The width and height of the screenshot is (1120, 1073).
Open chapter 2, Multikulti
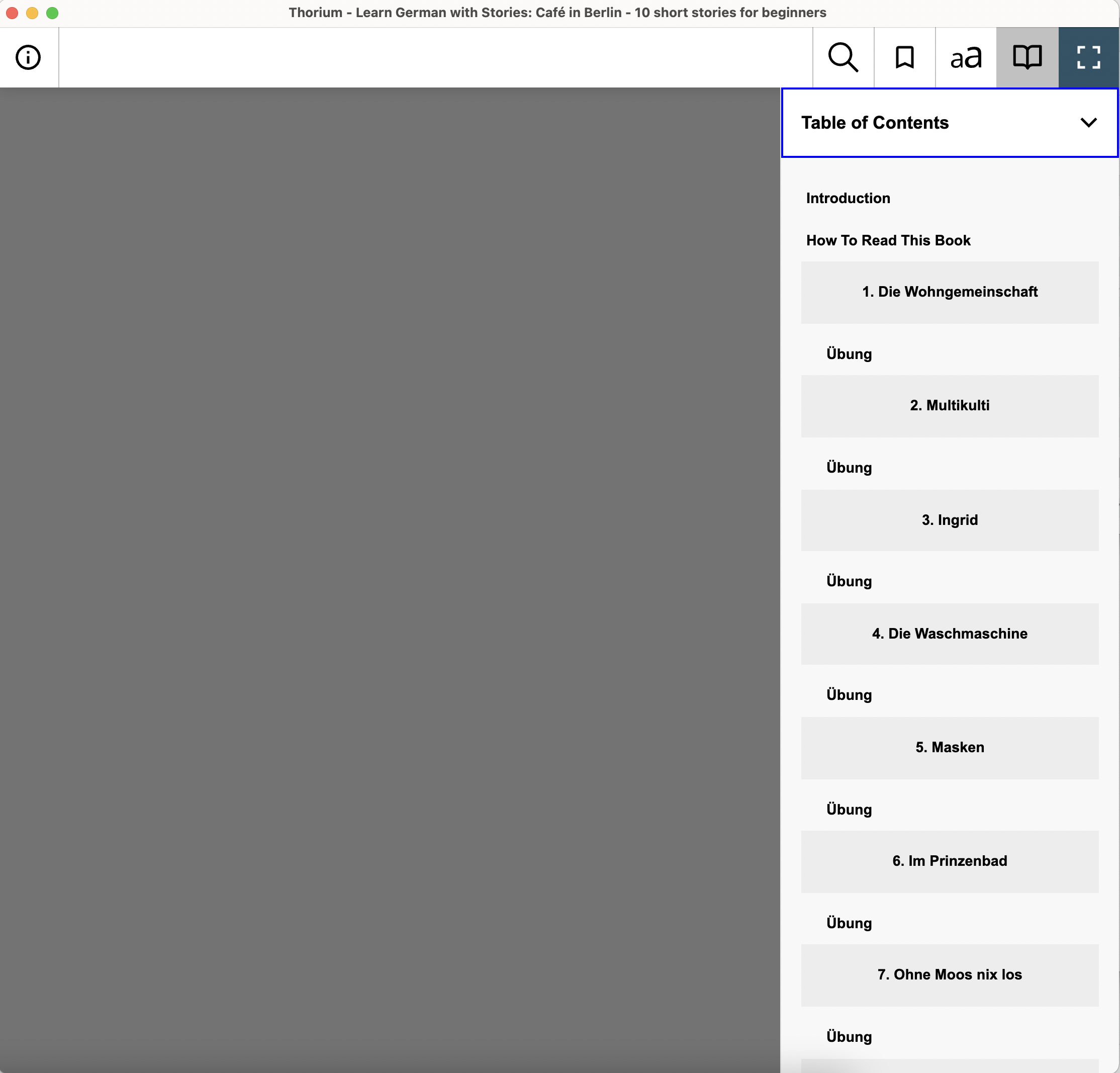tap(949, 405)
